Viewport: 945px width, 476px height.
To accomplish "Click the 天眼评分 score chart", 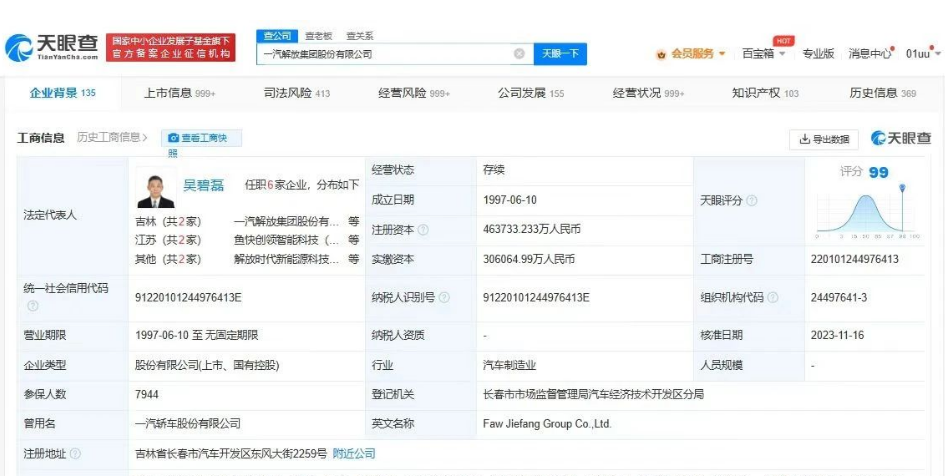I will click(868, 211).
